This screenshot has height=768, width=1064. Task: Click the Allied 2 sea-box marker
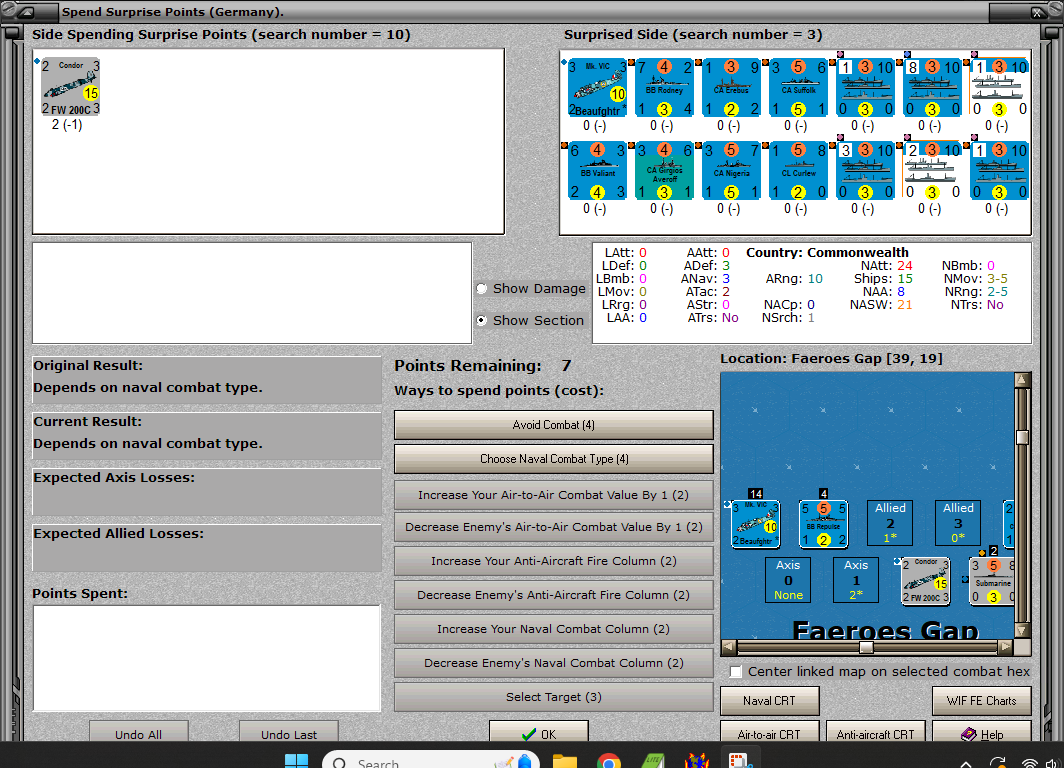tap(890, 523)
